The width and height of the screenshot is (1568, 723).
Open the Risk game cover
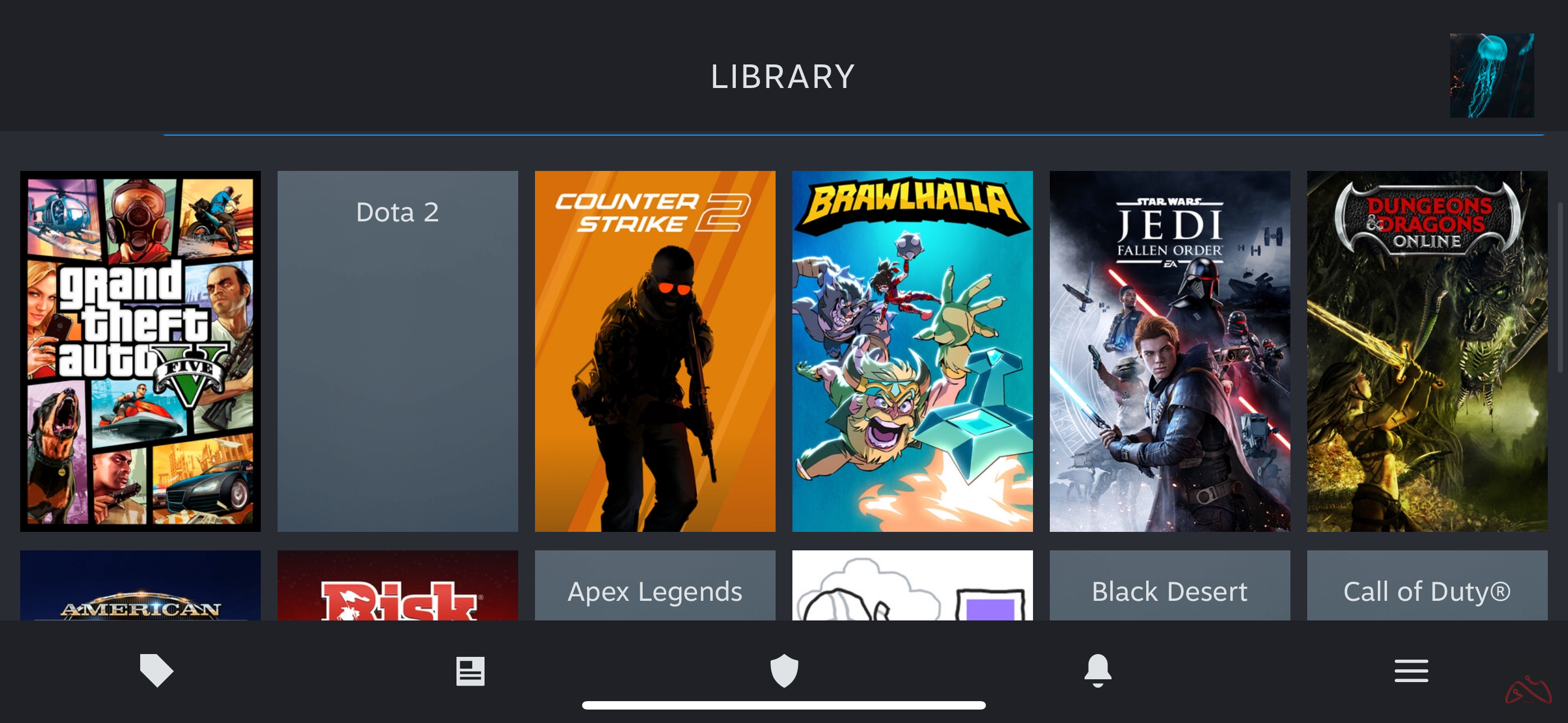tap(398, 586)
